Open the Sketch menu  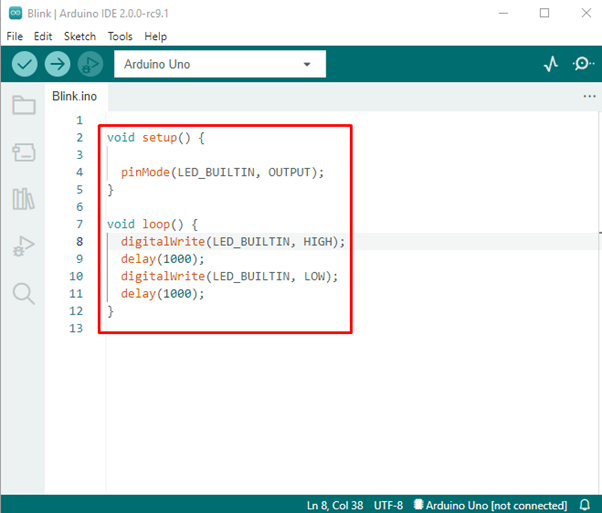[80, 36]
